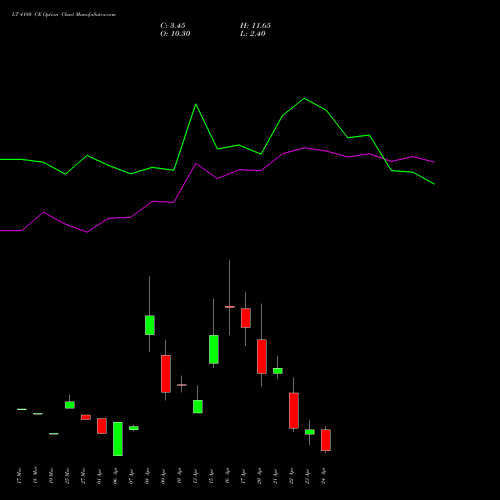Click the '09 Apr' date label
This screenshot has width=500, height=500.
163,476
